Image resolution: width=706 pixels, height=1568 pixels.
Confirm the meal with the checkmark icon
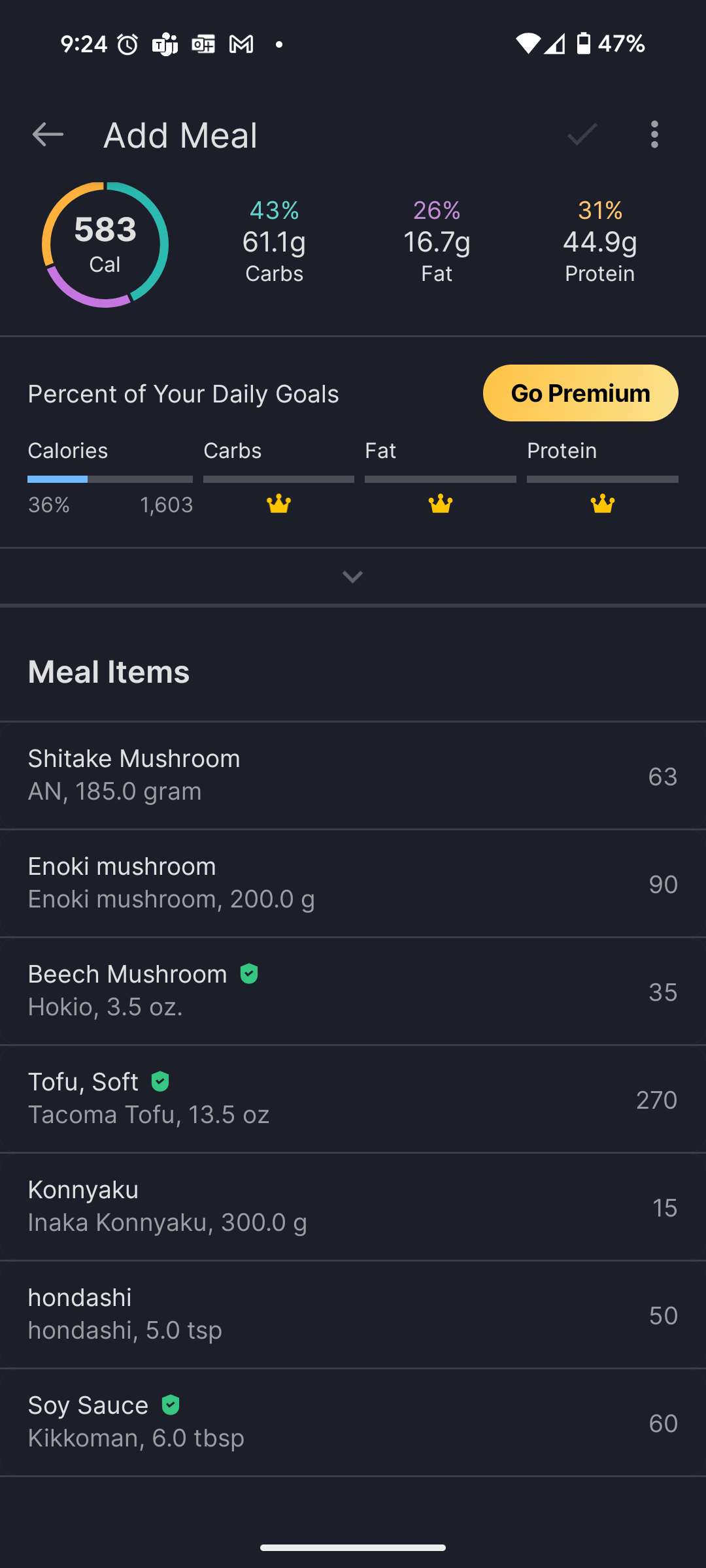(x=582, y=135)
